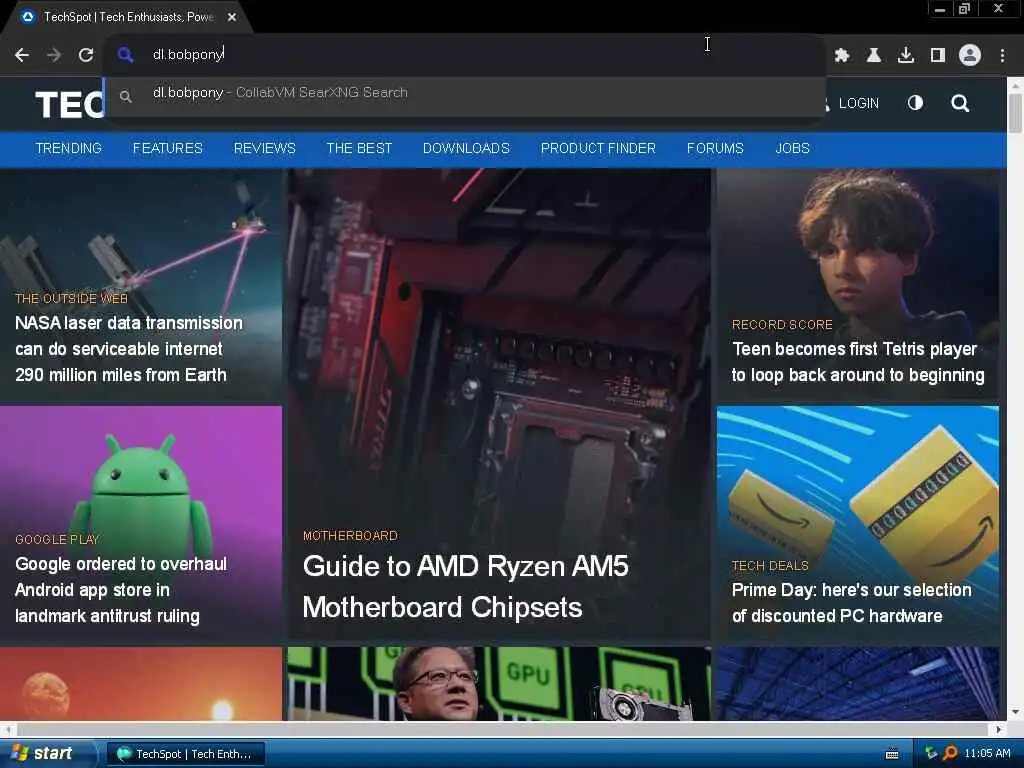The height and width of the screenshot is (768, 1024).
Task: Go back with the browser back arrow
Action: point(22,56)
